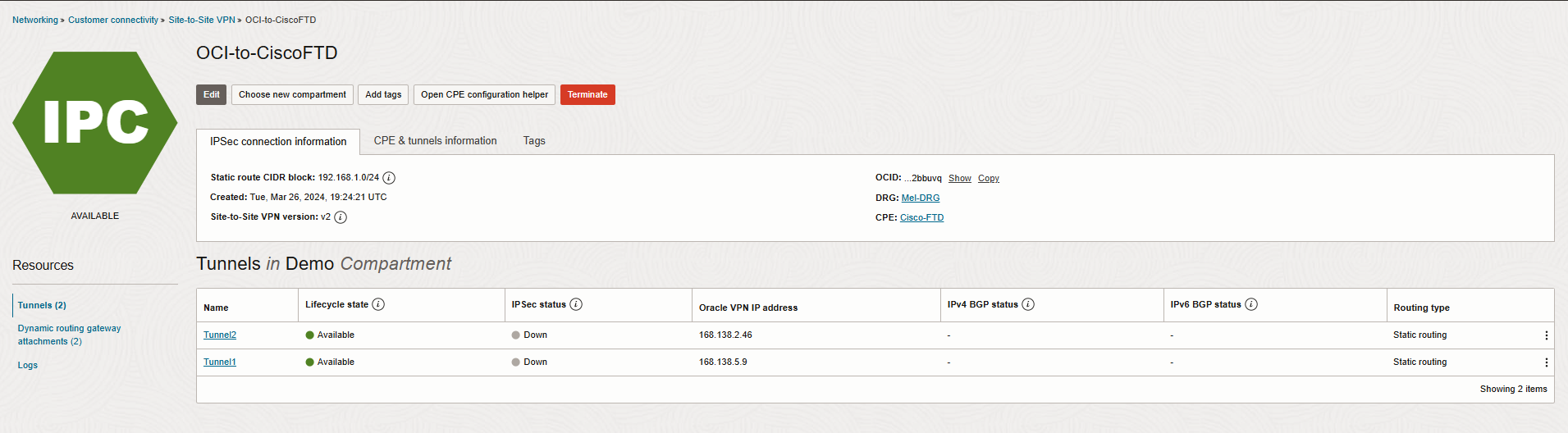This screenshot has width=1568, height=433.
Task: Show Lifecycle state column info tooltip
Action: coord(378,304)
